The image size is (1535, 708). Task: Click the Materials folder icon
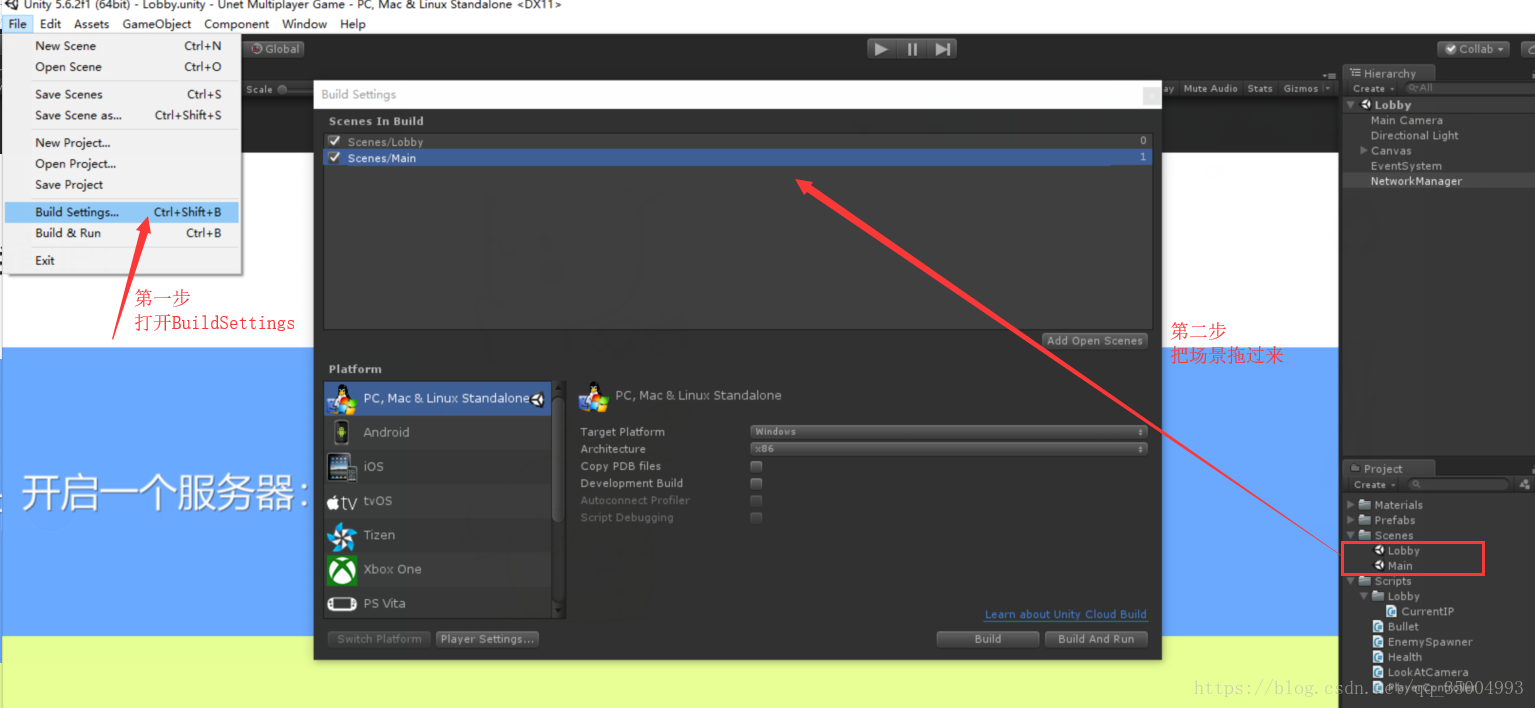pos(1366,505)
